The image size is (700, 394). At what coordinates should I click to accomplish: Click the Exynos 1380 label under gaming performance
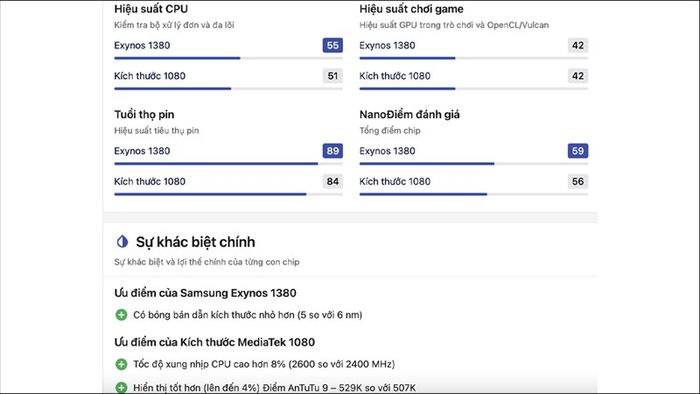click(x=387, y=45)
